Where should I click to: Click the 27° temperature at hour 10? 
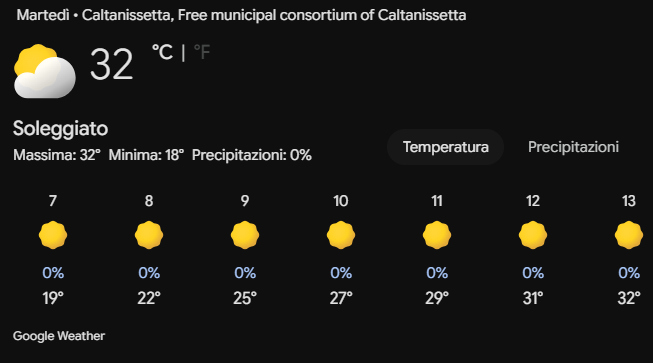[341, 298]
